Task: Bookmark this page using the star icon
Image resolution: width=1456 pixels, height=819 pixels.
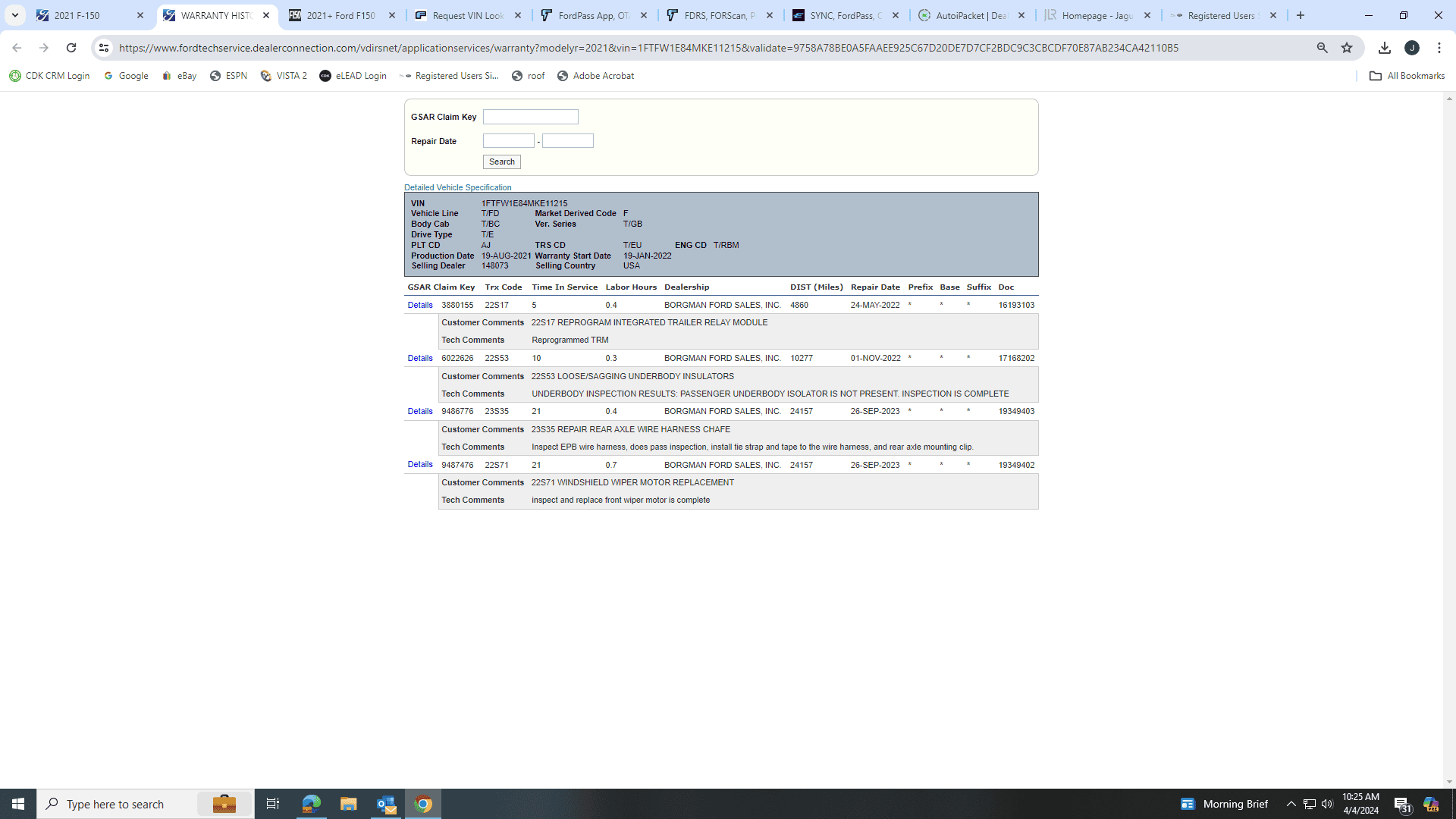Action: 1347,47
